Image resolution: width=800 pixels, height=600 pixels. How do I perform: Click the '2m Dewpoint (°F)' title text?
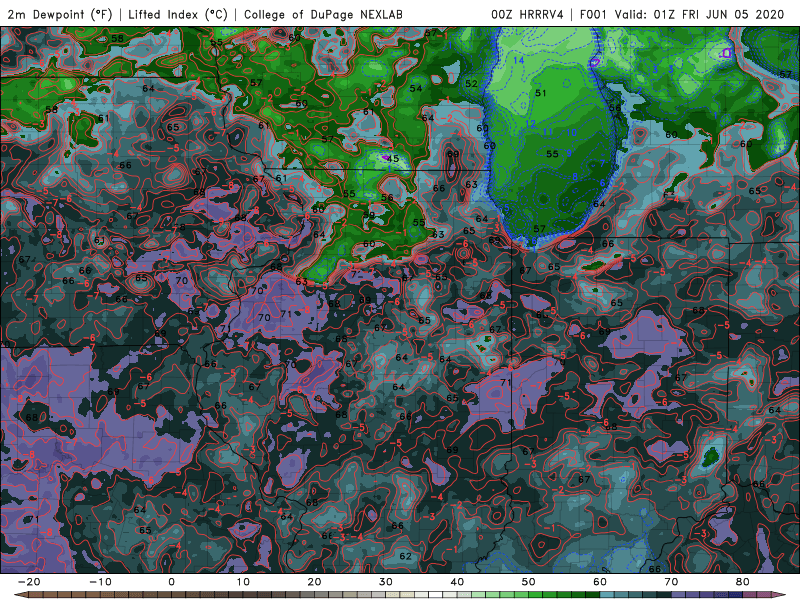pos(59,14)
